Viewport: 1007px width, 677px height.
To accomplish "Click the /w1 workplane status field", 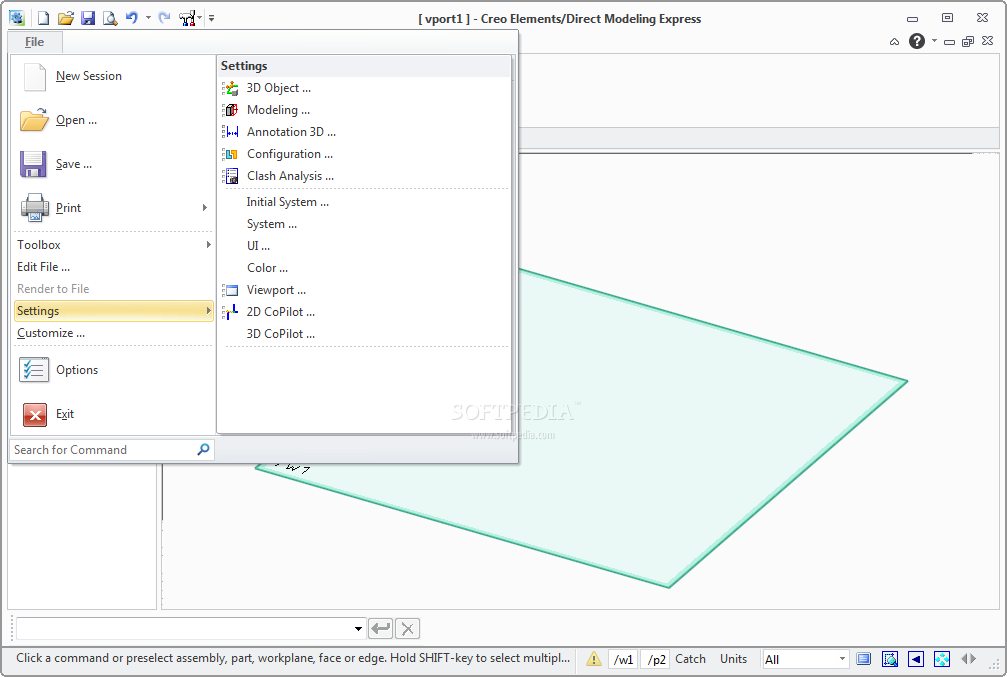I will coord(623,659).
